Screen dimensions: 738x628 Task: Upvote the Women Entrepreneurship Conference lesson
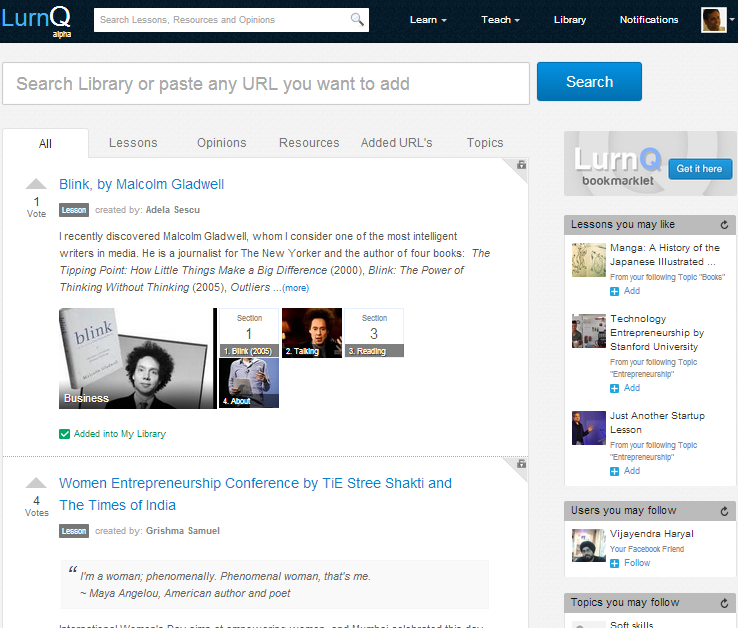point(36,483)
